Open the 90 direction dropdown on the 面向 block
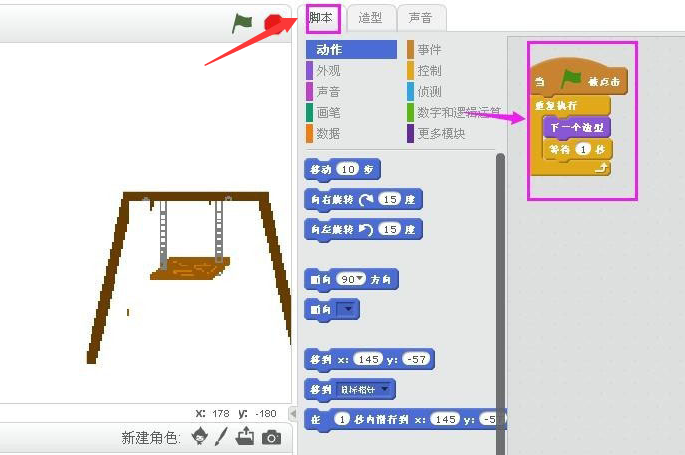Image resolution: width=685 pixels, height=455 pixels. 354,279
